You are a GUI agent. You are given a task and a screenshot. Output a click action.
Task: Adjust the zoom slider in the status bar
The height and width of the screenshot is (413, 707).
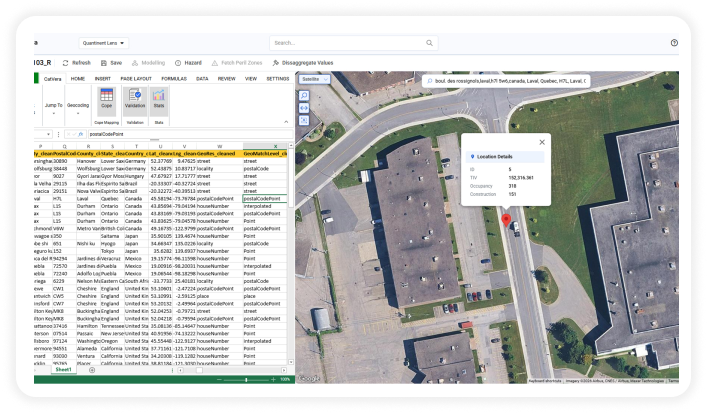coord(246,380)
